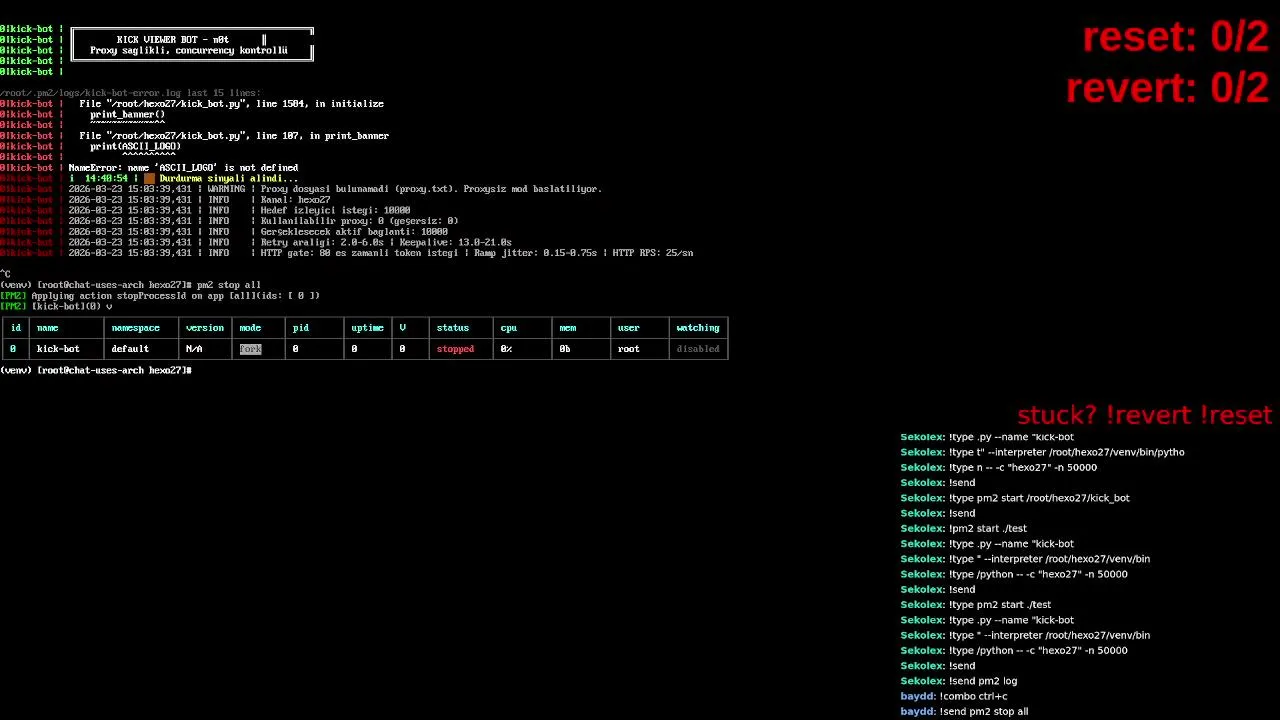Select the 'id' column header in pm2 table
Viewport: 1280px width, 720px height.
coord(16,328)
